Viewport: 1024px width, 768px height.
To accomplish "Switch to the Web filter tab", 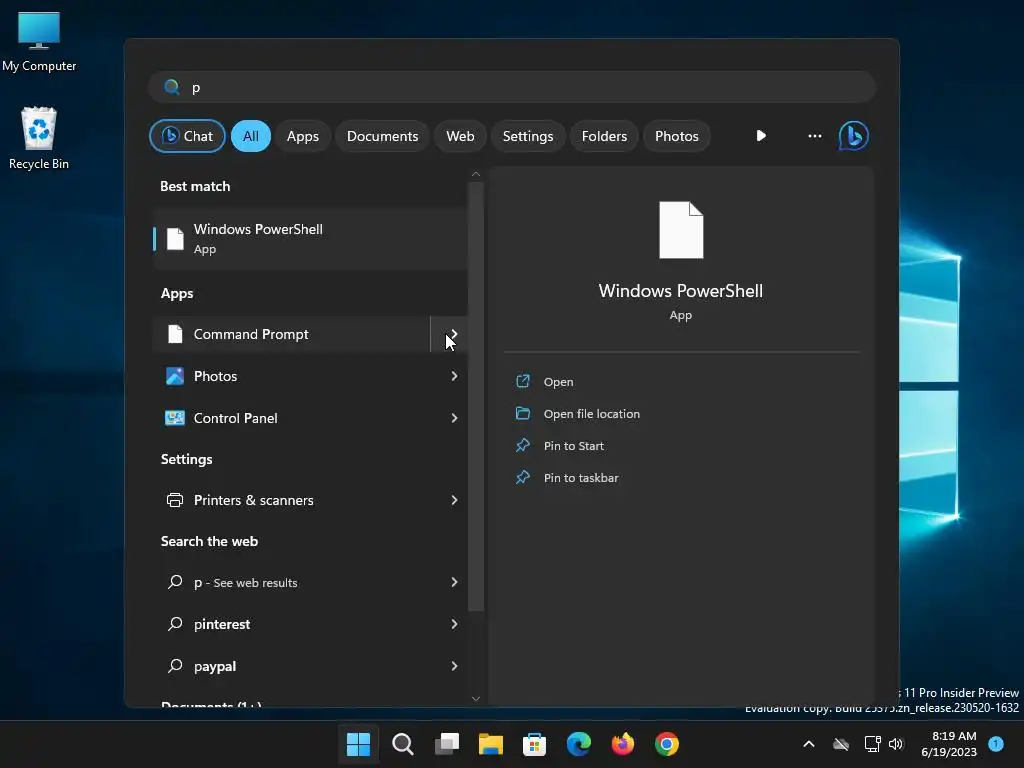I will tap(460, 136).
